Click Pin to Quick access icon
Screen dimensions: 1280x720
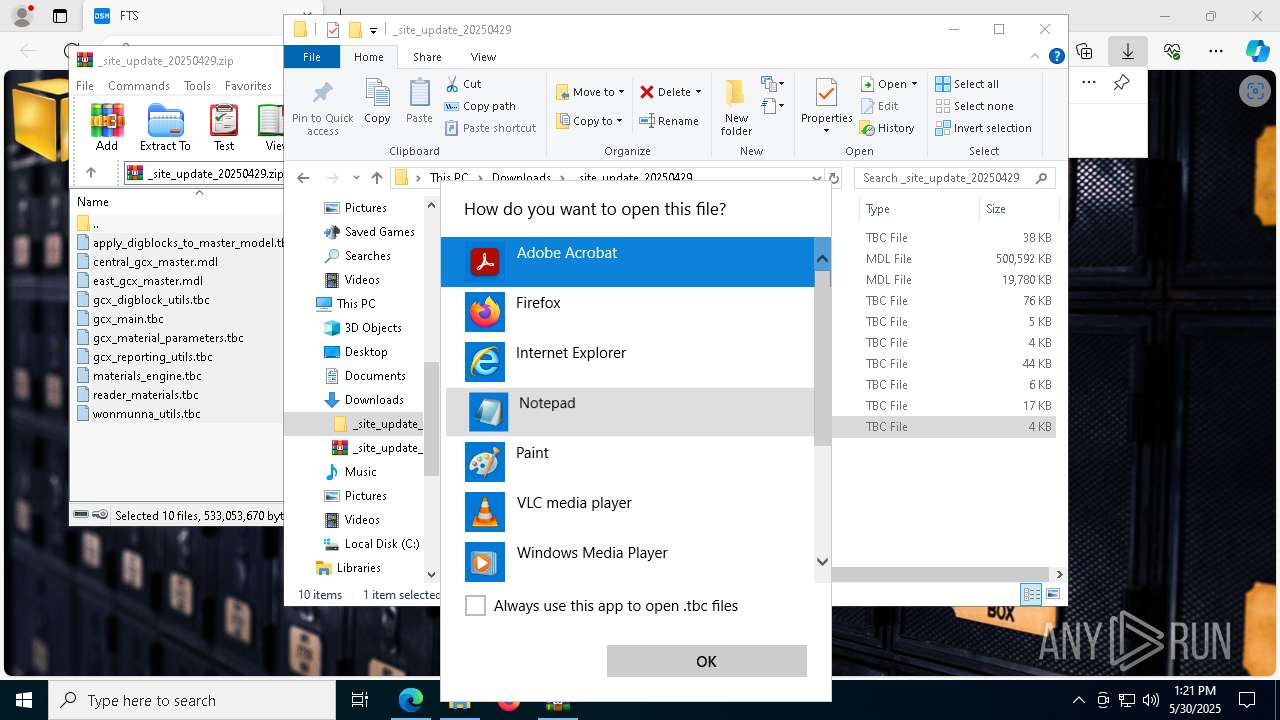[322, 108]
